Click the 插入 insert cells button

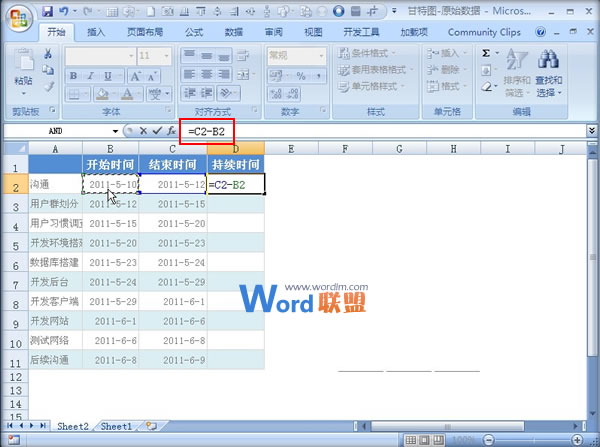click(447, 53)
